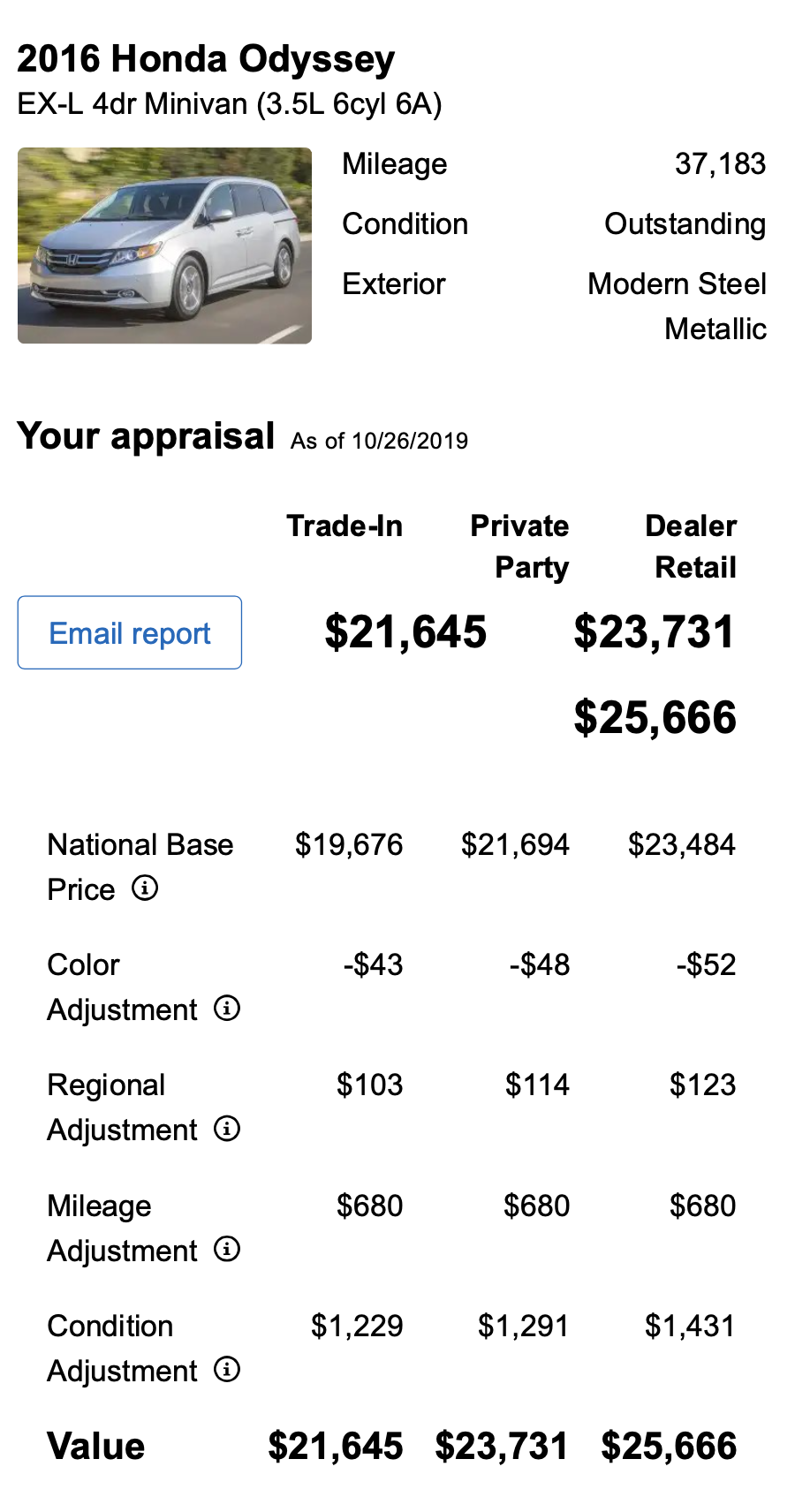Click the Outstanding condition value

click(685, 224)
